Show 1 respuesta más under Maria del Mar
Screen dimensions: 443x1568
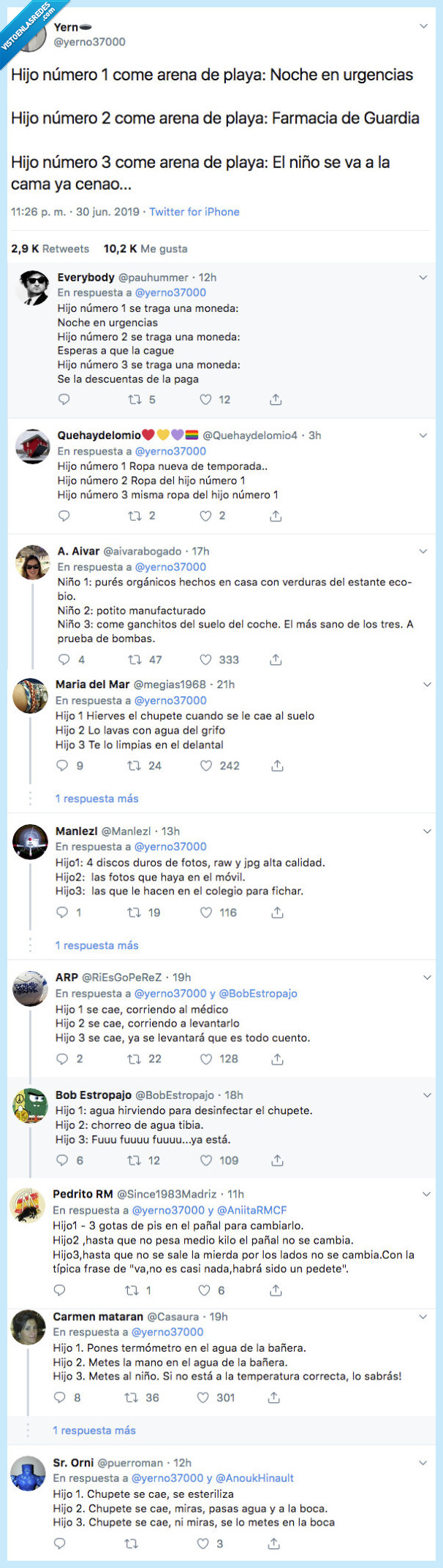pos(96,799)
